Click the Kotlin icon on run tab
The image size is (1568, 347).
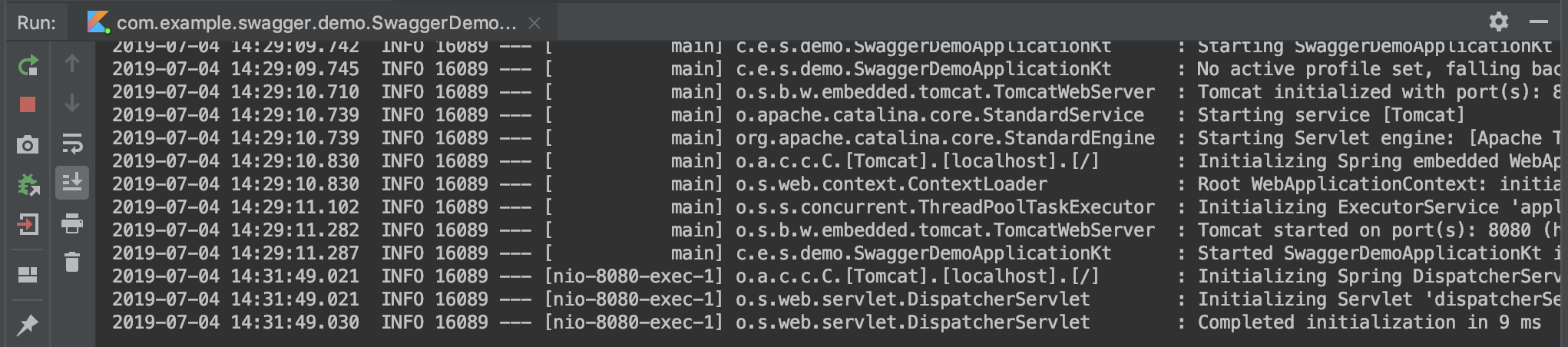click(x=98, y=22)
